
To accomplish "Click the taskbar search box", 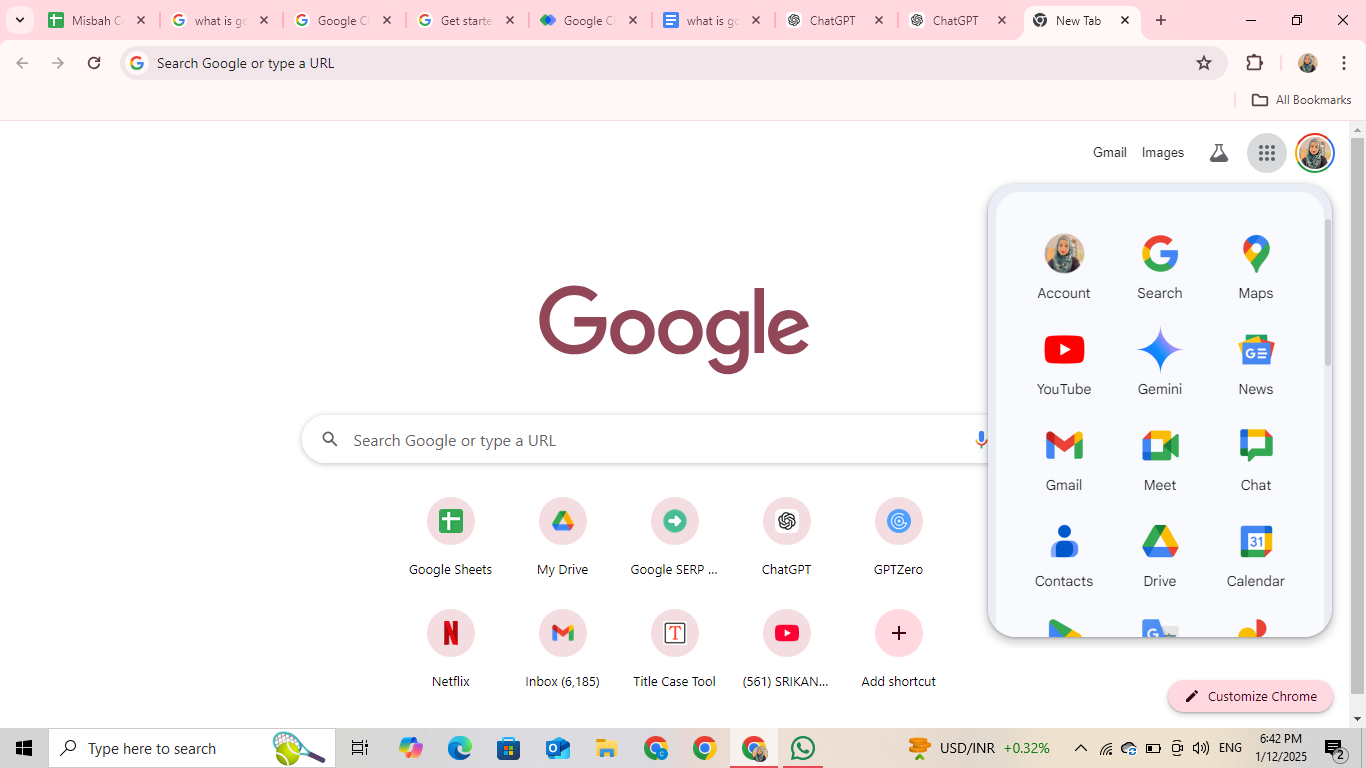I will [x=192, y=748].
